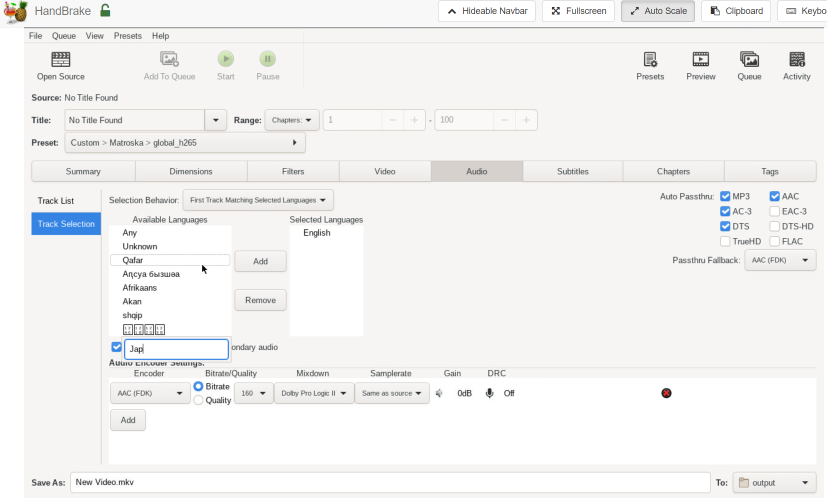Add selected language to Selected Languages
Viewport: 827px width, 498px height.
click(x=261, y=261)
